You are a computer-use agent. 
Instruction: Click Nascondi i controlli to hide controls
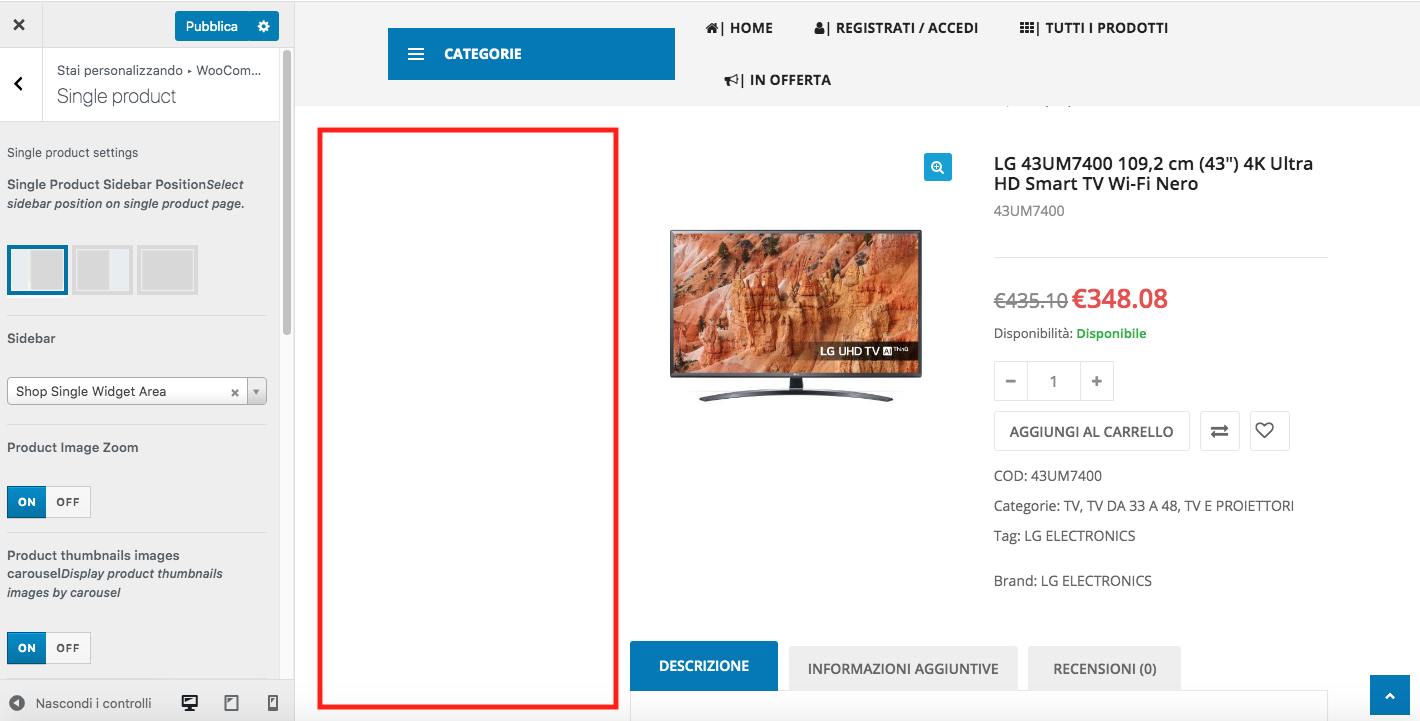[x=81, y=703]
